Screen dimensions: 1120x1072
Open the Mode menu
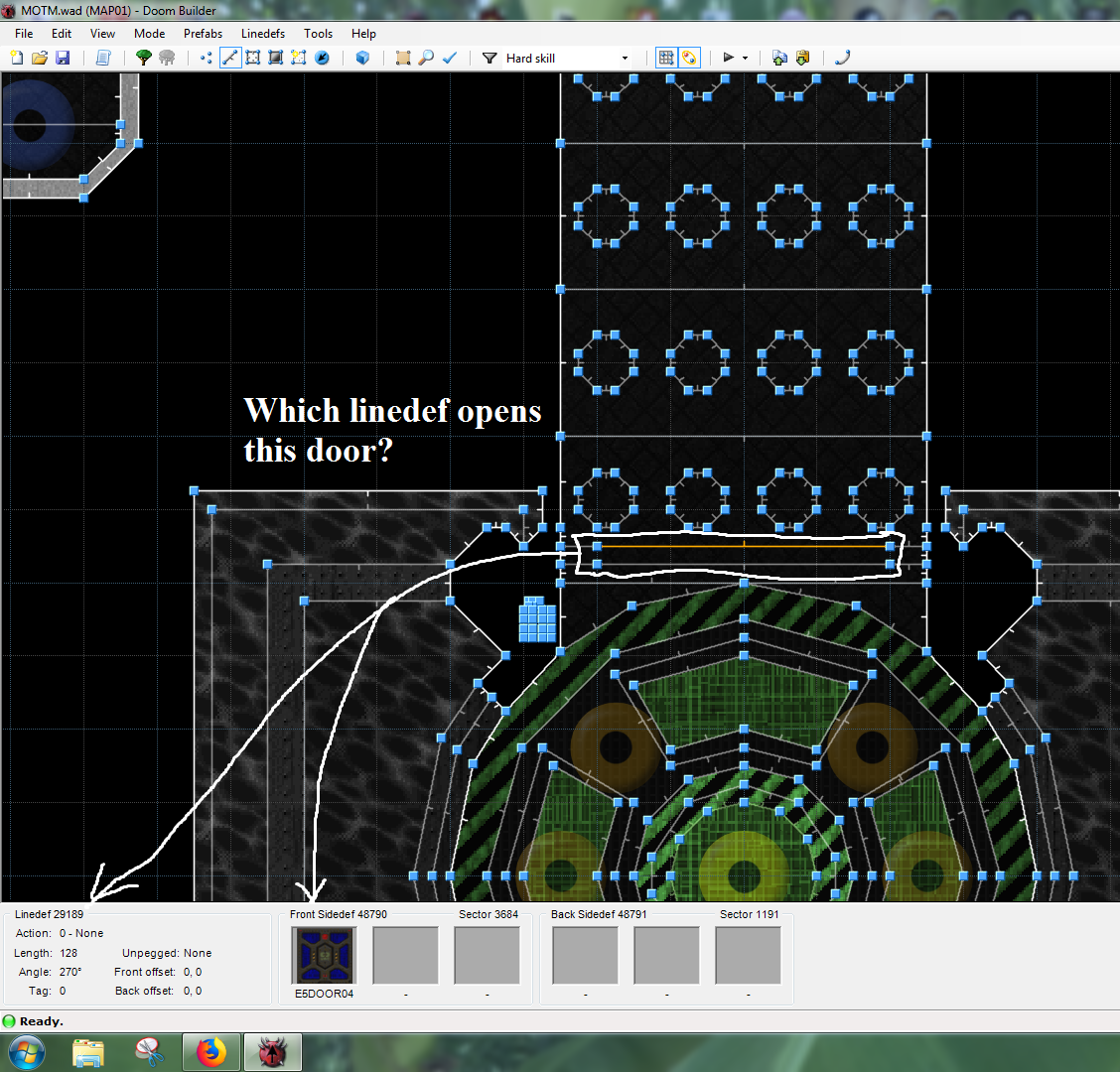click(x=149, y=34)
